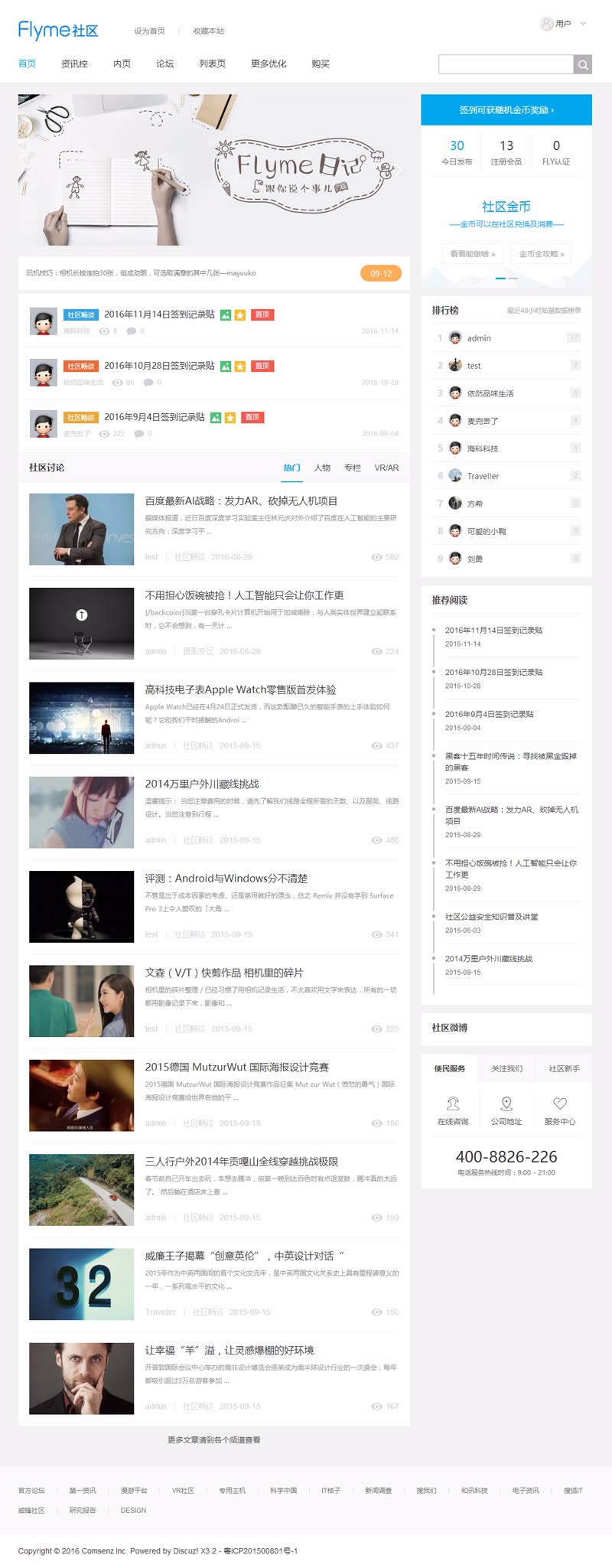Viewport: 612px width, 1568px height.
Task: Click footer link 官方论坛
Action: pyautogui.click(x=31, y=1491)
